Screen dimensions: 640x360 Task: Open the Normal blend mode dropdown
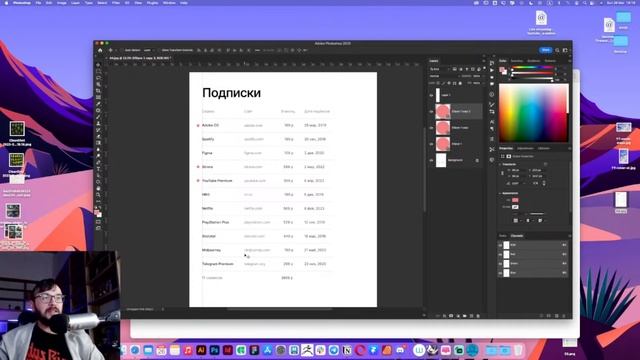(x=443, y=76)
